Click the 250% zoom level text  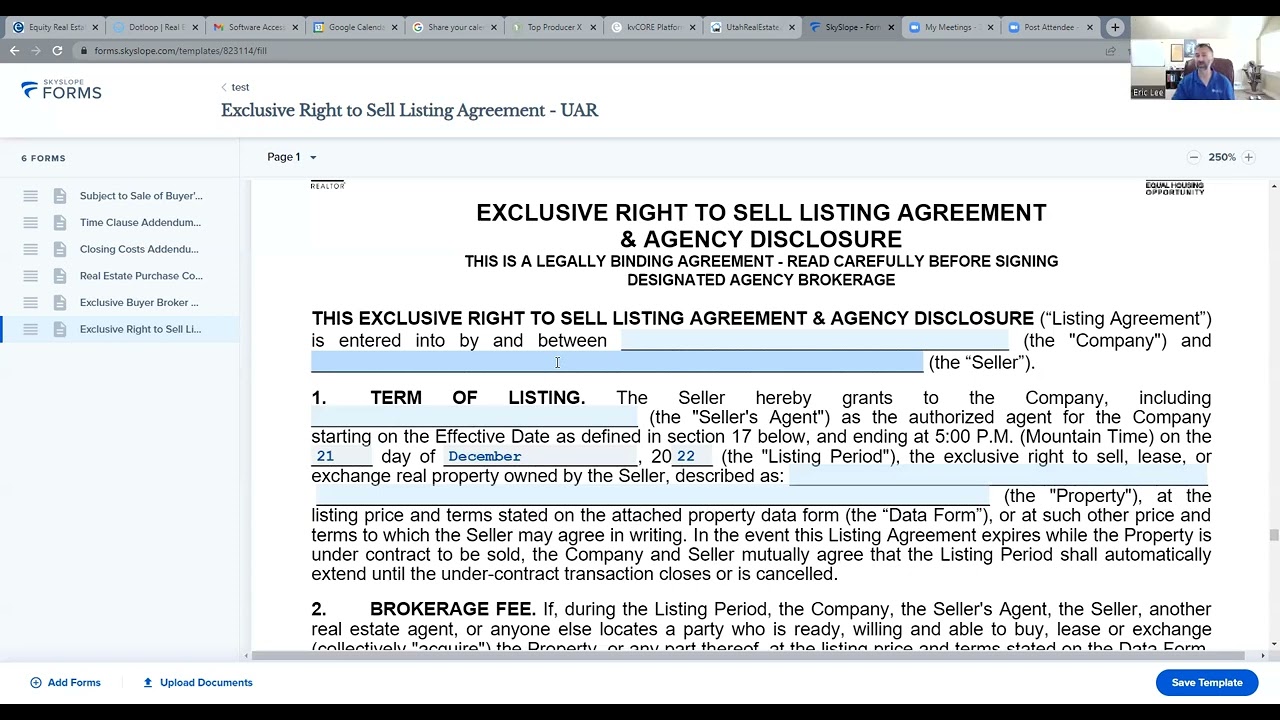pos(1221,157)
